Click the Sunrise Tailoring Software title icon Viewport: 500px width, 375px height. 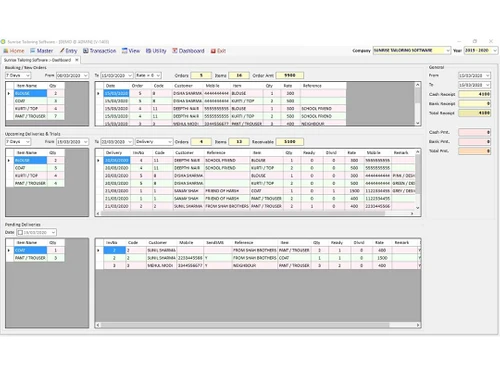pyautogui.click(x=3, y=42)
